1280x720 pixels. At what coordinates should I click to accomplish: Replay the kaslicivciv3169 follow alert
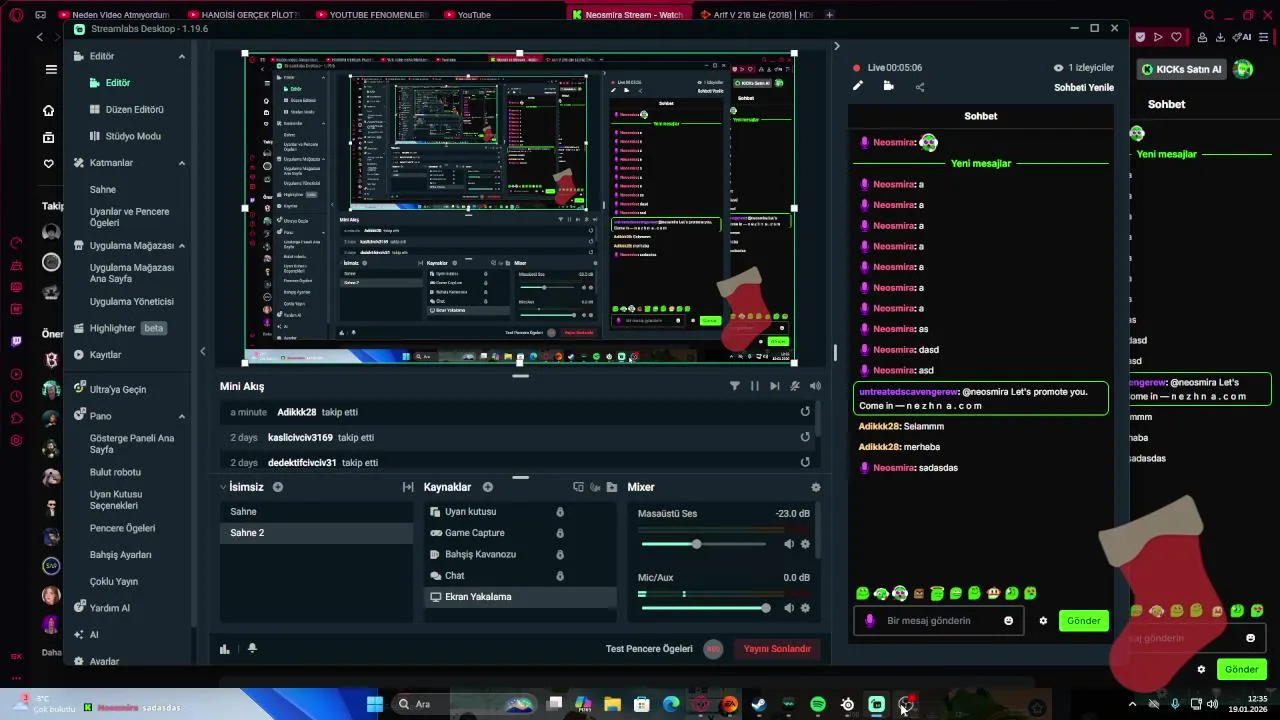pos(805,437)
